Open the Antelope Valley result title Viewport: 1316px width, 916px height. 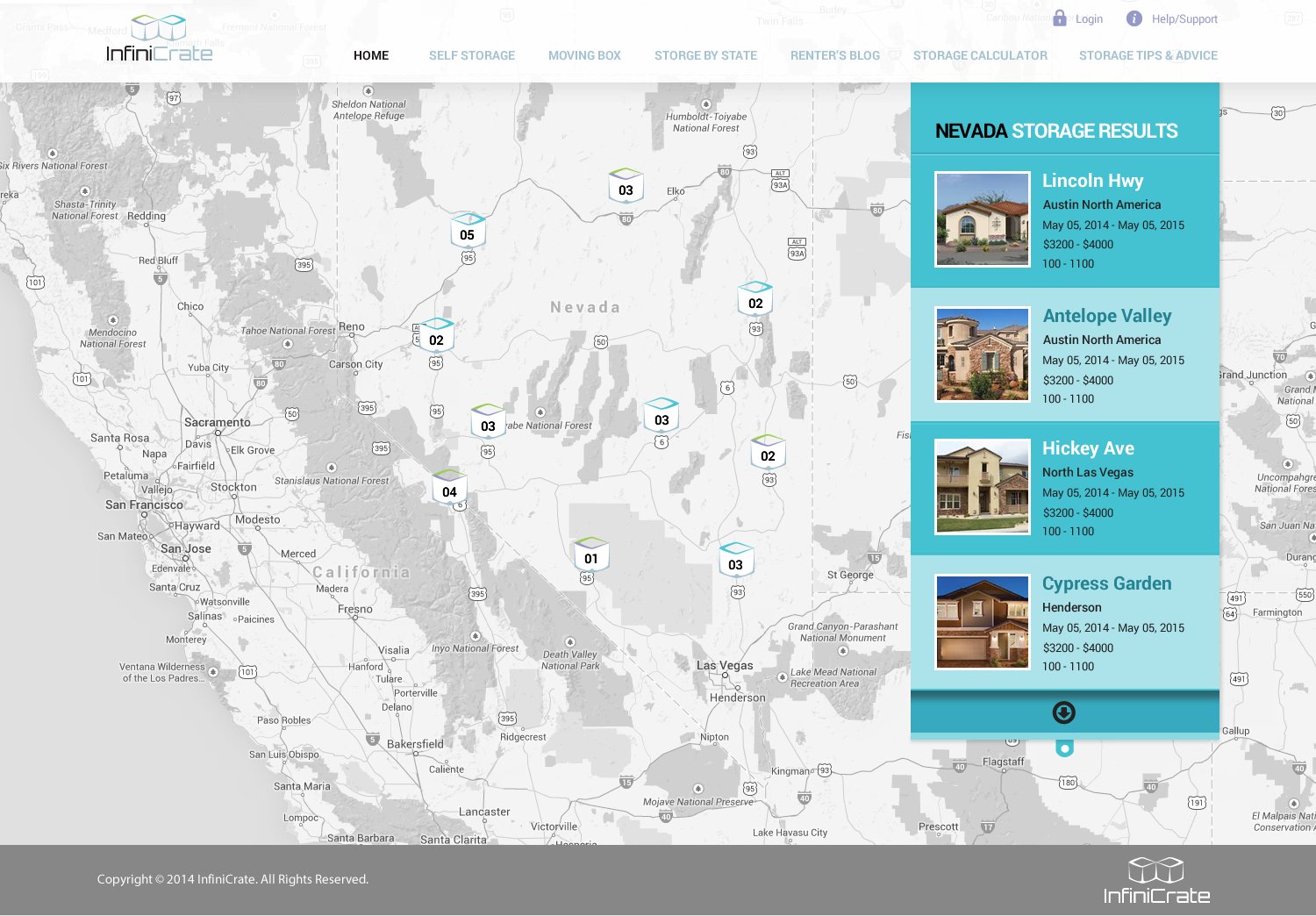click(x=1107, y=316)
